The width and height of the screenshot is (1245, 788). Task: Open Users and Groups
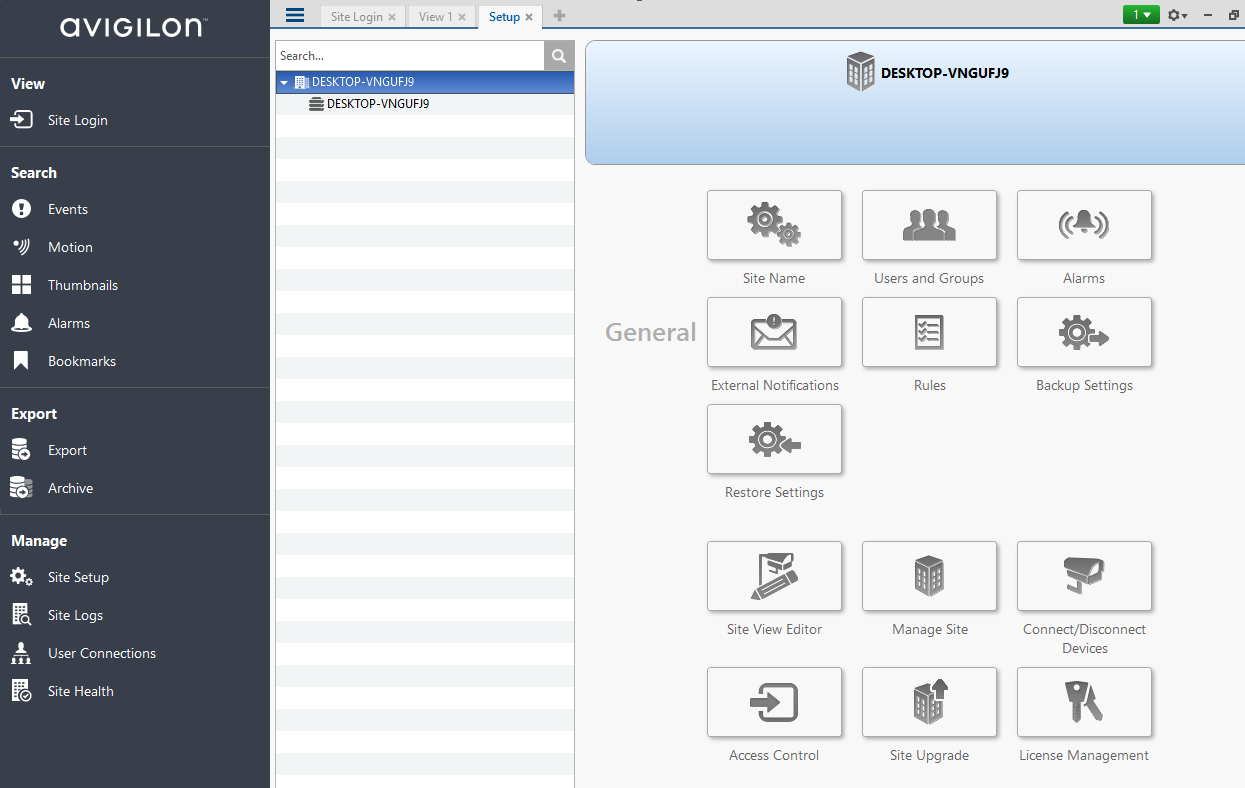(x=929, y=225)
